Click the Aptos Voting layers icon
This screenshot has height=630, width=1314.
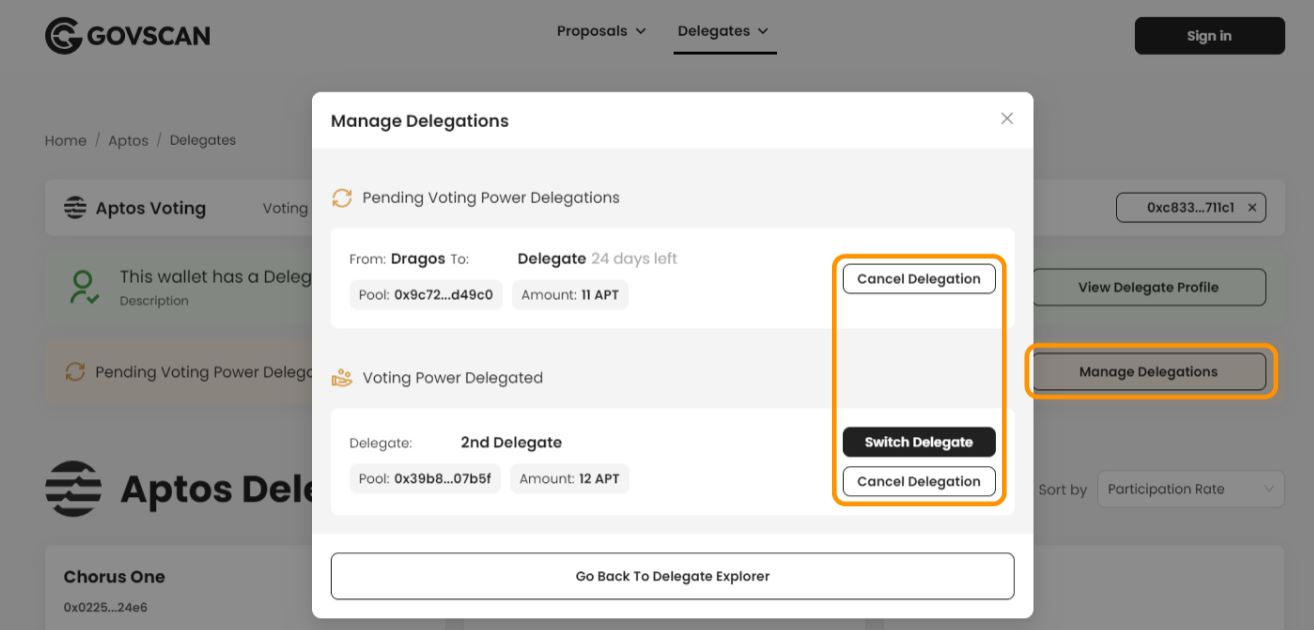coord(73,207)
